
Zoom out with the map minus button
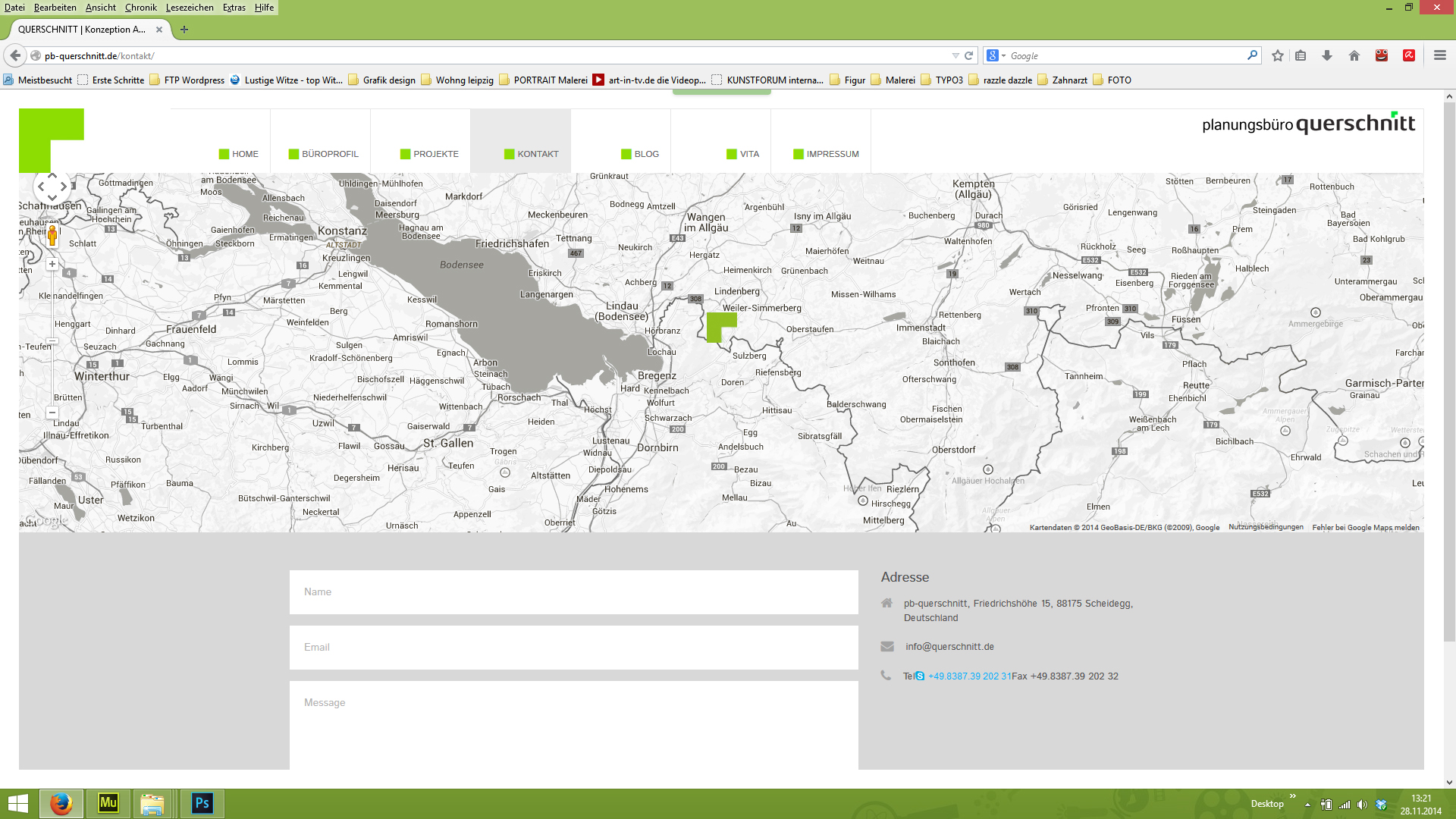[x=52, y=413]
